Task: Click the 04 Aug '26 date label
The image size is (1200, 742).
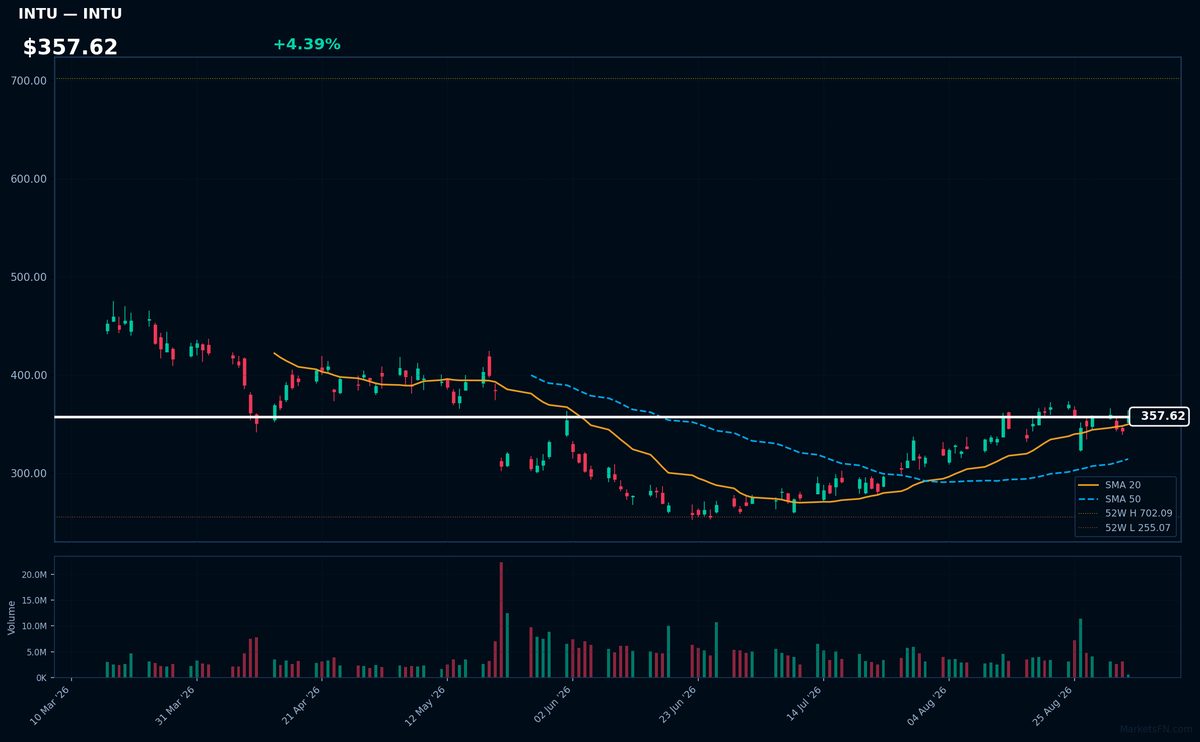Action: (927, 705)
